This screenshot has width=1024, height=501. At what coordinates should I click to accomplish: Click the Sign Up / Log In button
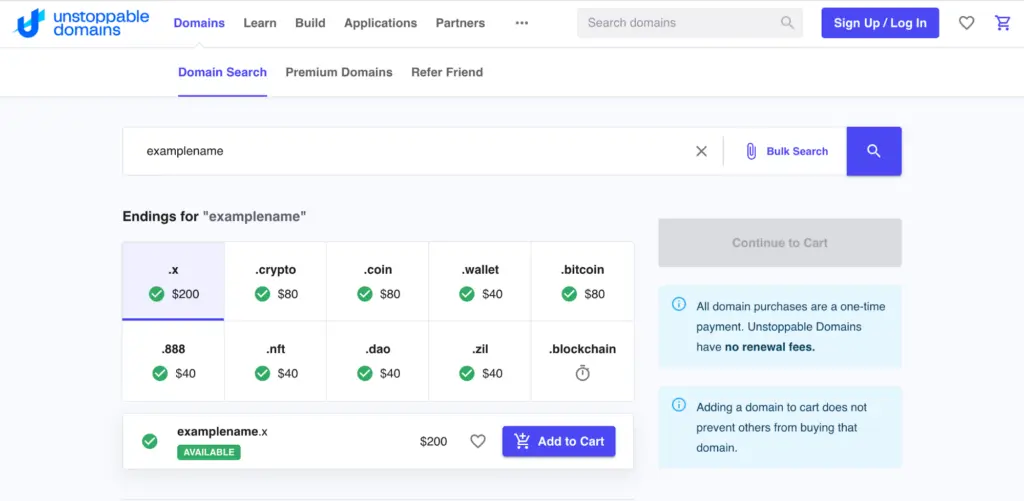[x=880, y=23]
